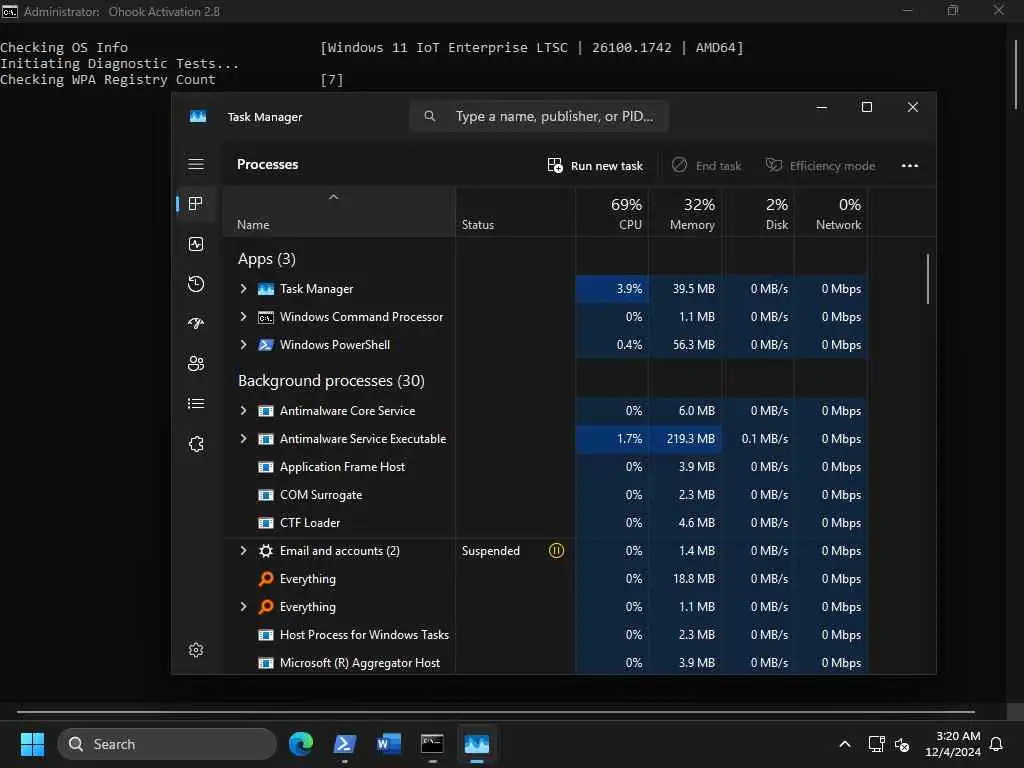The width and height of the screenshot is (1024, 768).
Task: Expand Antimalware Service Executable row
Action: (243, 439)
